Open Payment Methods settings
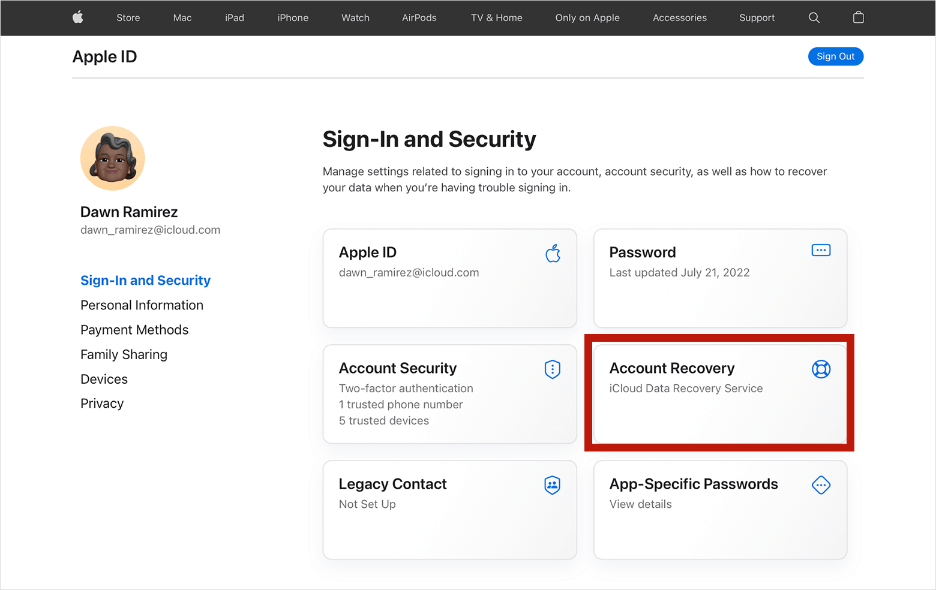The height and width of the screenshot is (590, 936). (x=134, y=329)
